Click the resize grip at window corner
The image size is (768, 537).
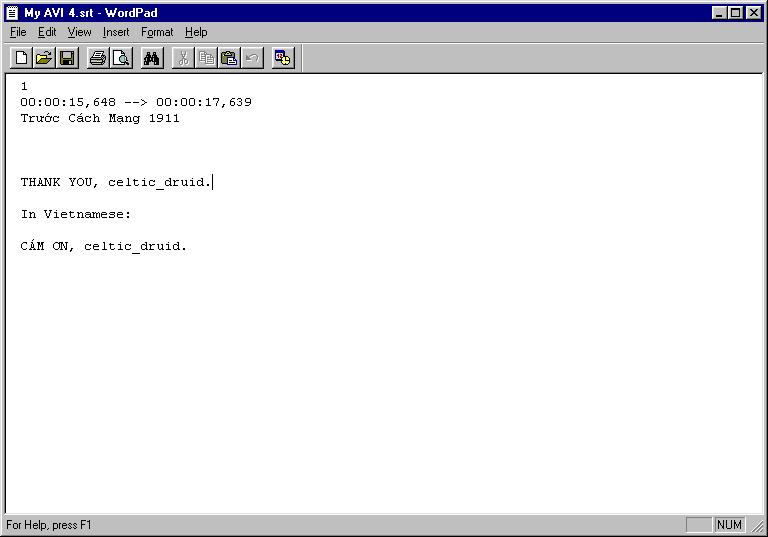pyautogui.click(x=758, y=526)
